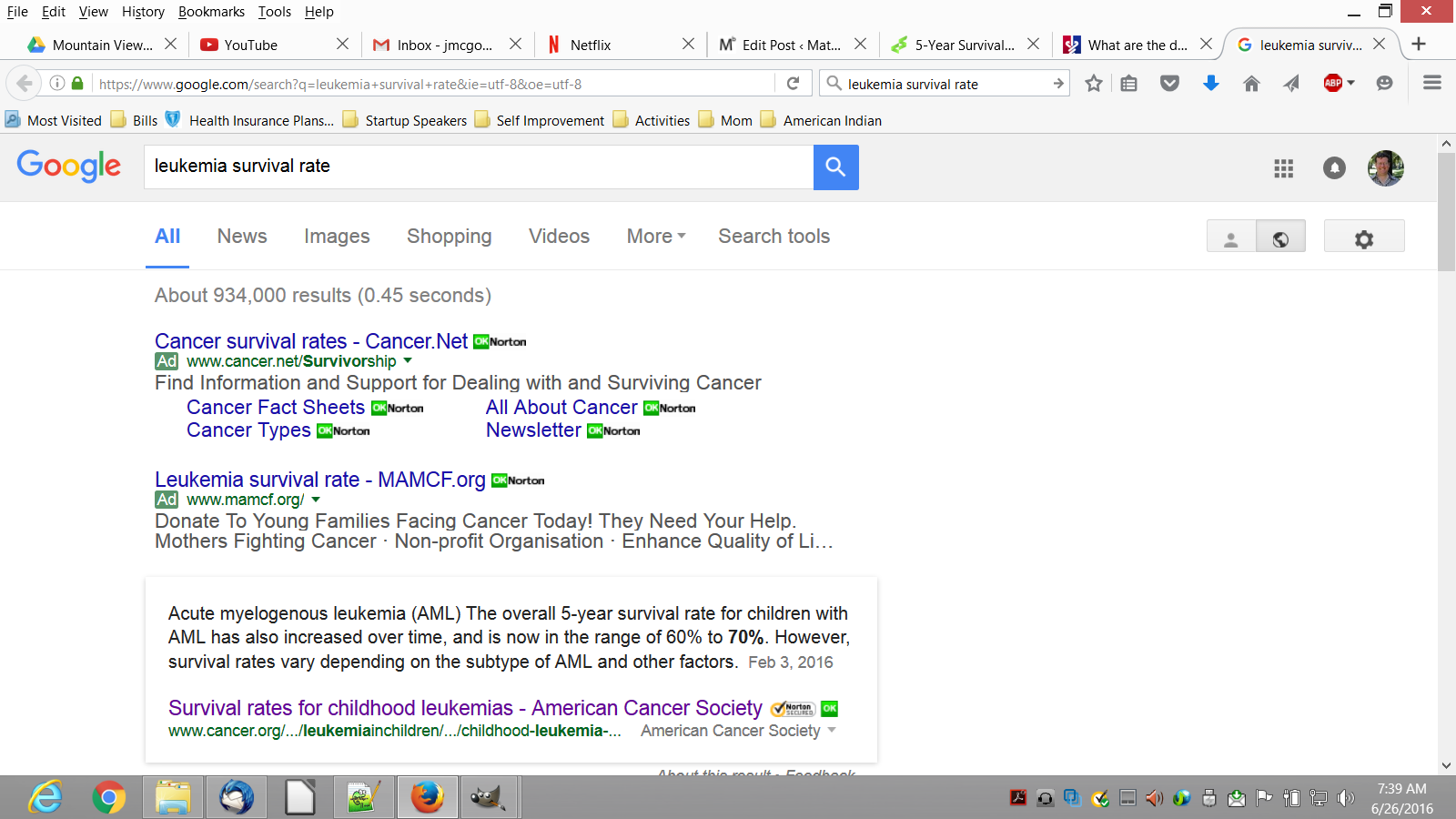Open Thunderbird from the taskbar

click(x=236, y=798)
